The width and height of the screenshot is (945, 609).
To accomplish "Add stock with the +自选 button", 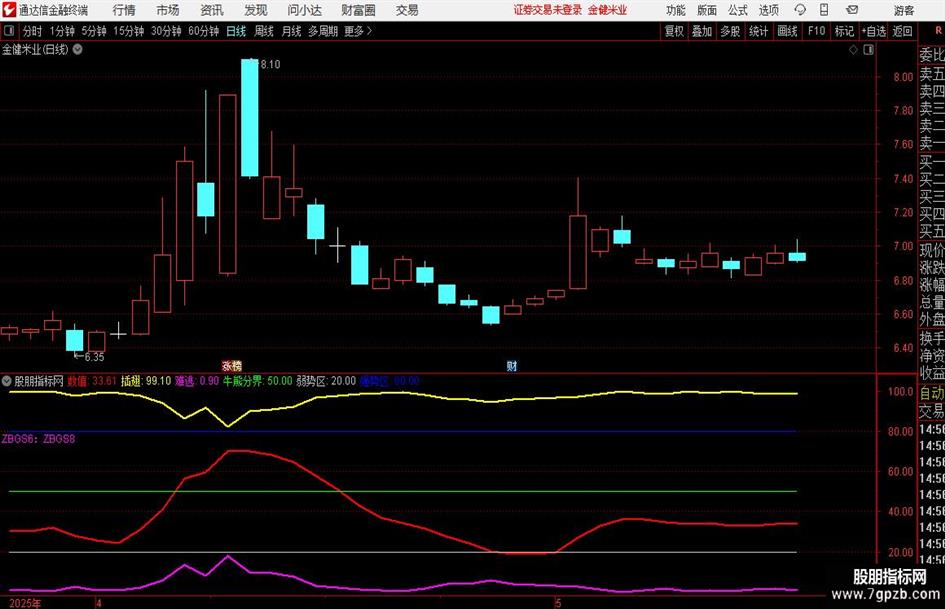I will tap(873, 31).
